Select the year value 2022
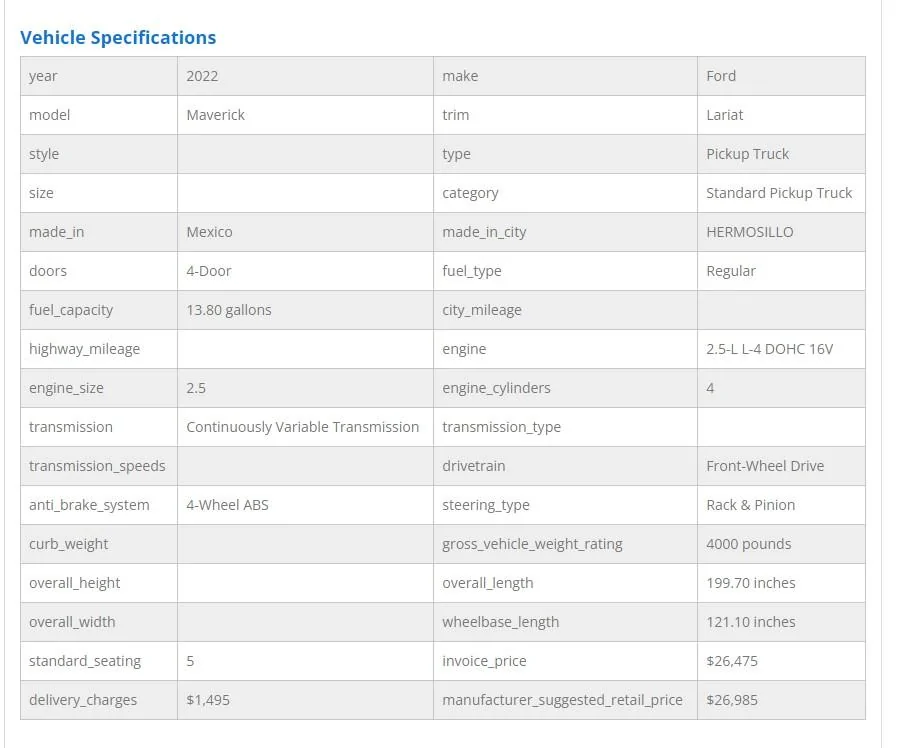 (202, 76)
